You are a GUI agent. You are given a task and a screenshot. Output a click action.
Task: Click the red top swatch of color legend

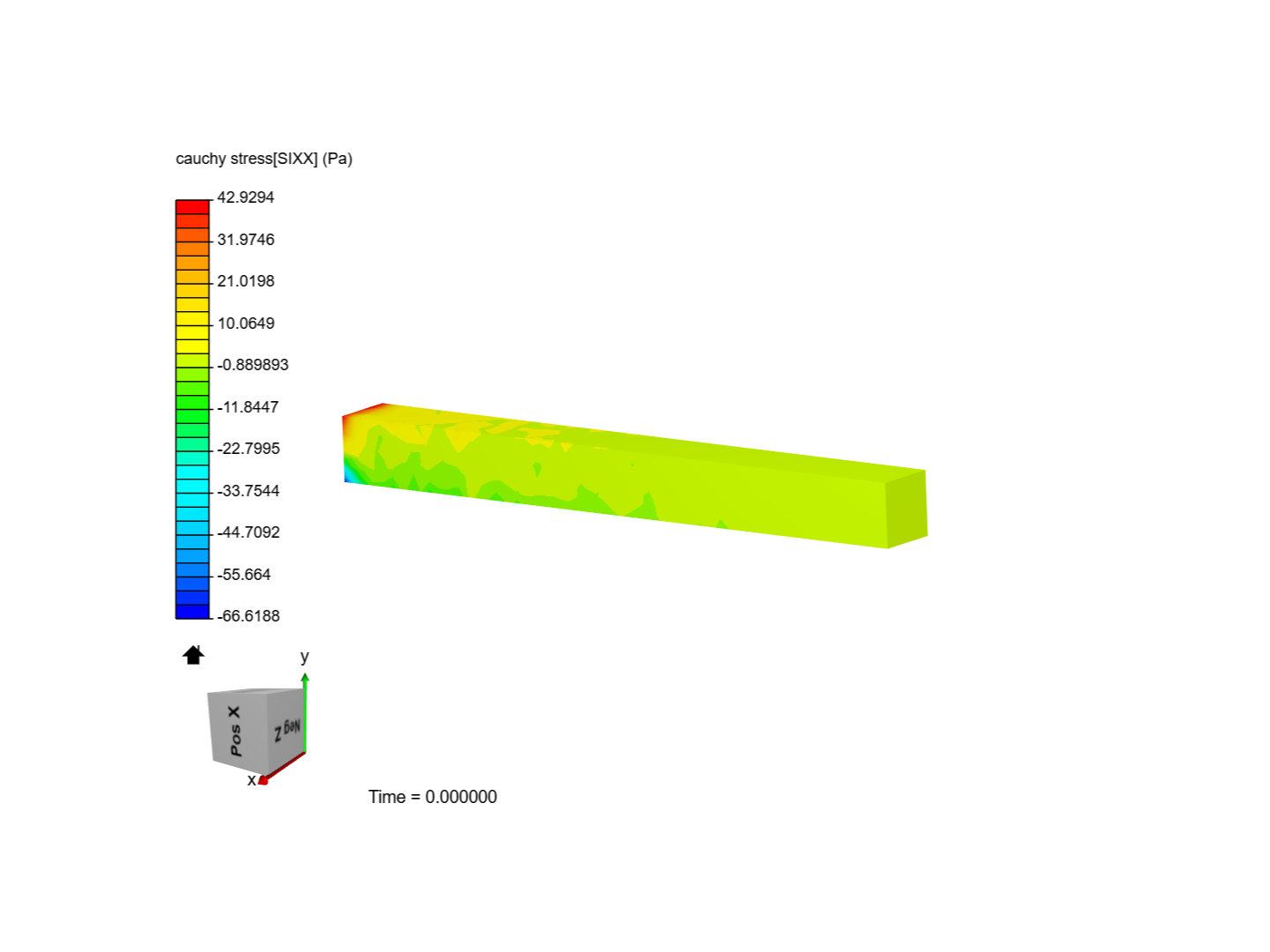(192, 207)
